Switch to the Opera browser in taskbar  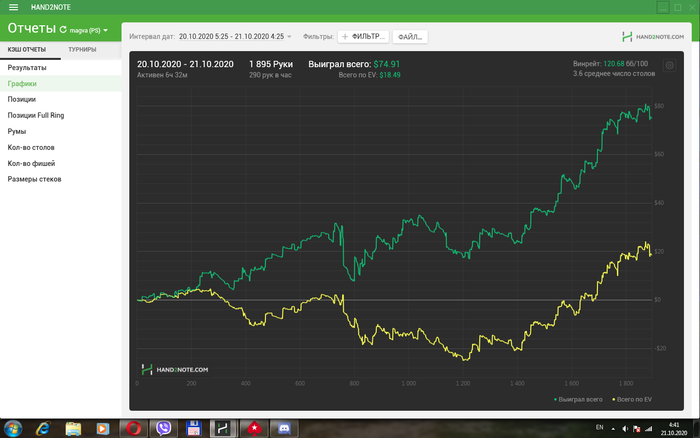133,429
